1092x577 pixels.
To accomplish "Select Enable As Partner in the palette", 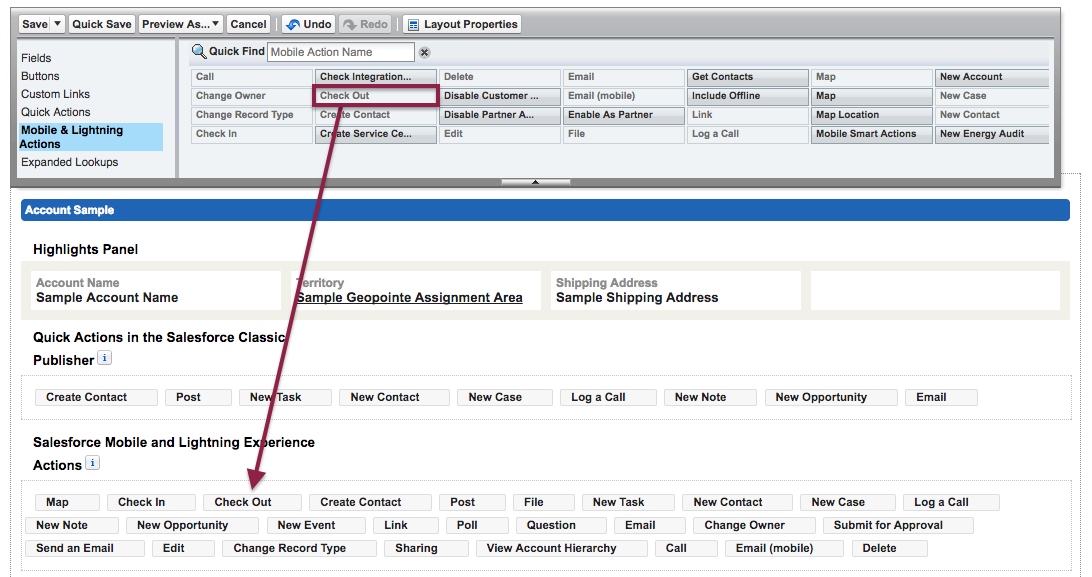I will point(624,115).
